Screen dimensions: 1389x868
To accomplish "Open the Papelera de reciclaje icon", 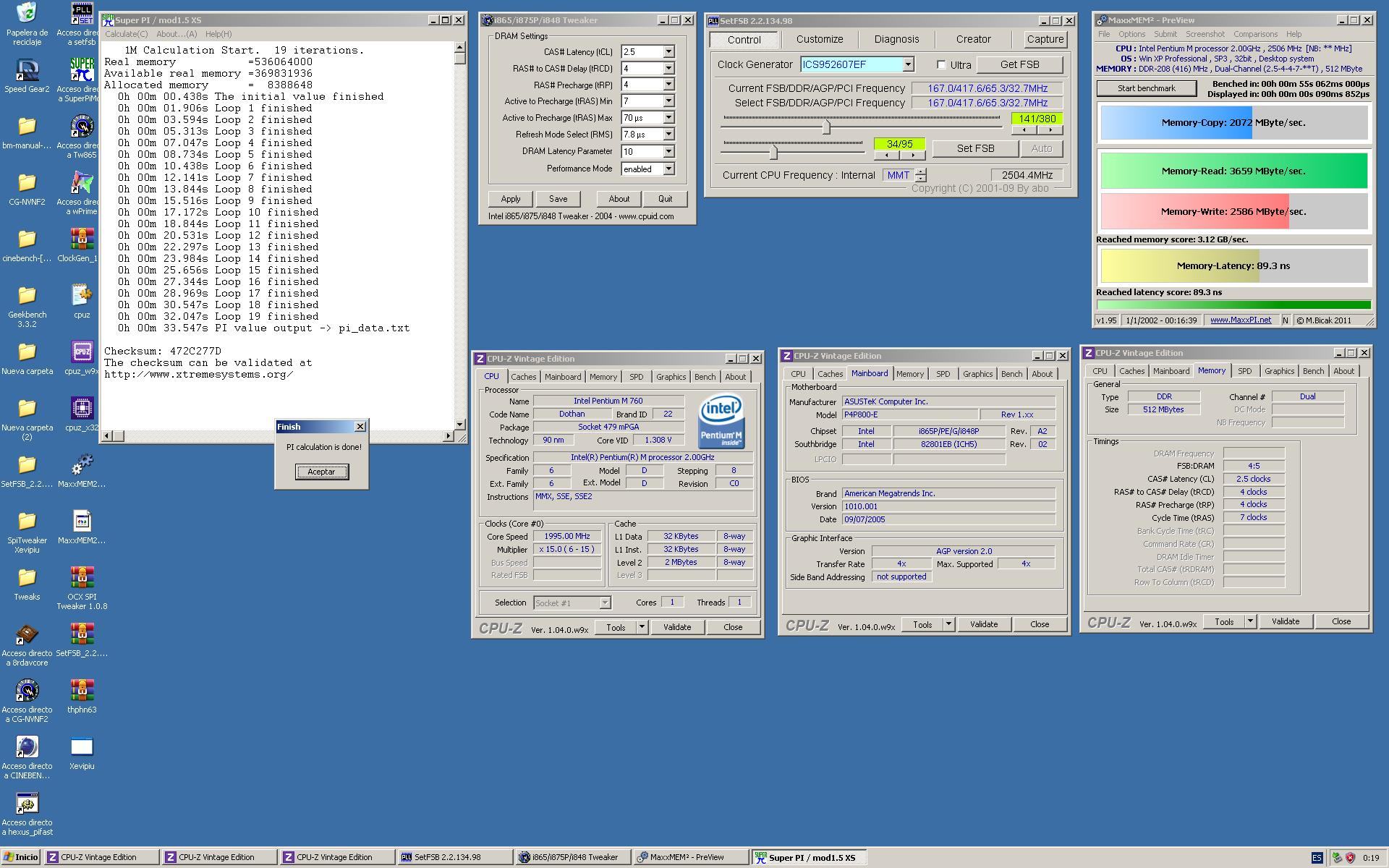I will click(27, 14).
